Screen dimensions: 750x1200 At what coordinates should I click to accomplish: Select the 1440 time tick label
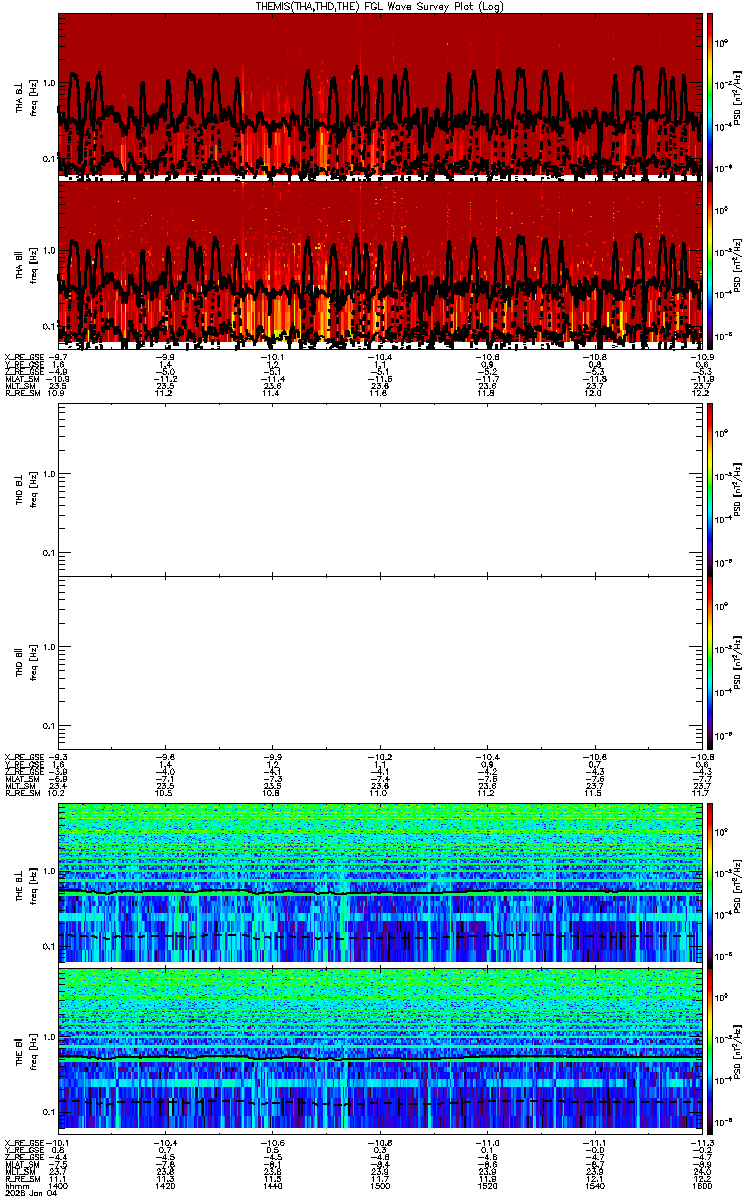click(x=273, y=1187)
